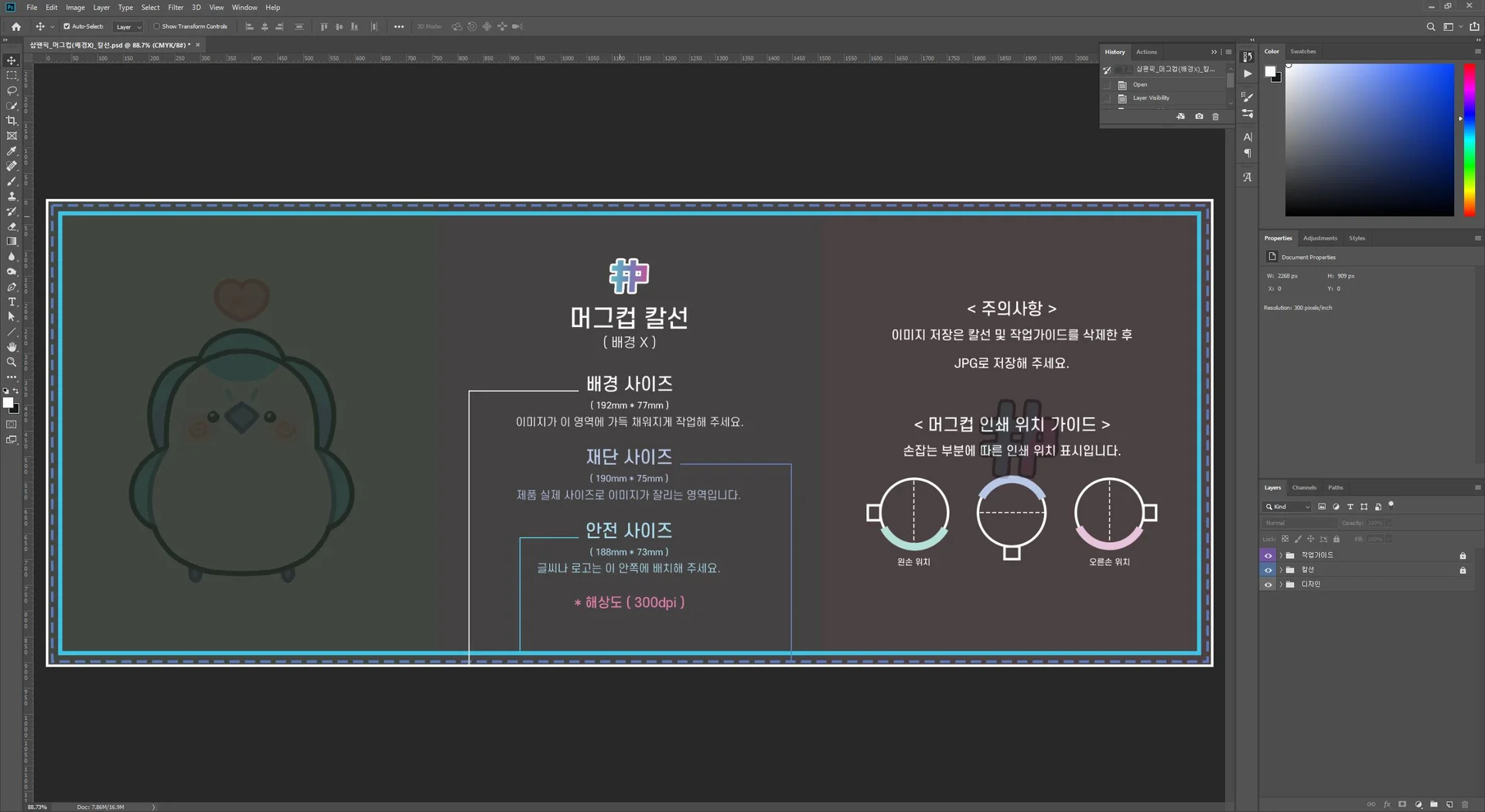The height and width of the screenshot is (812, 1485).
Task: Switch to the Channels tab
Action: point(1304,488)
